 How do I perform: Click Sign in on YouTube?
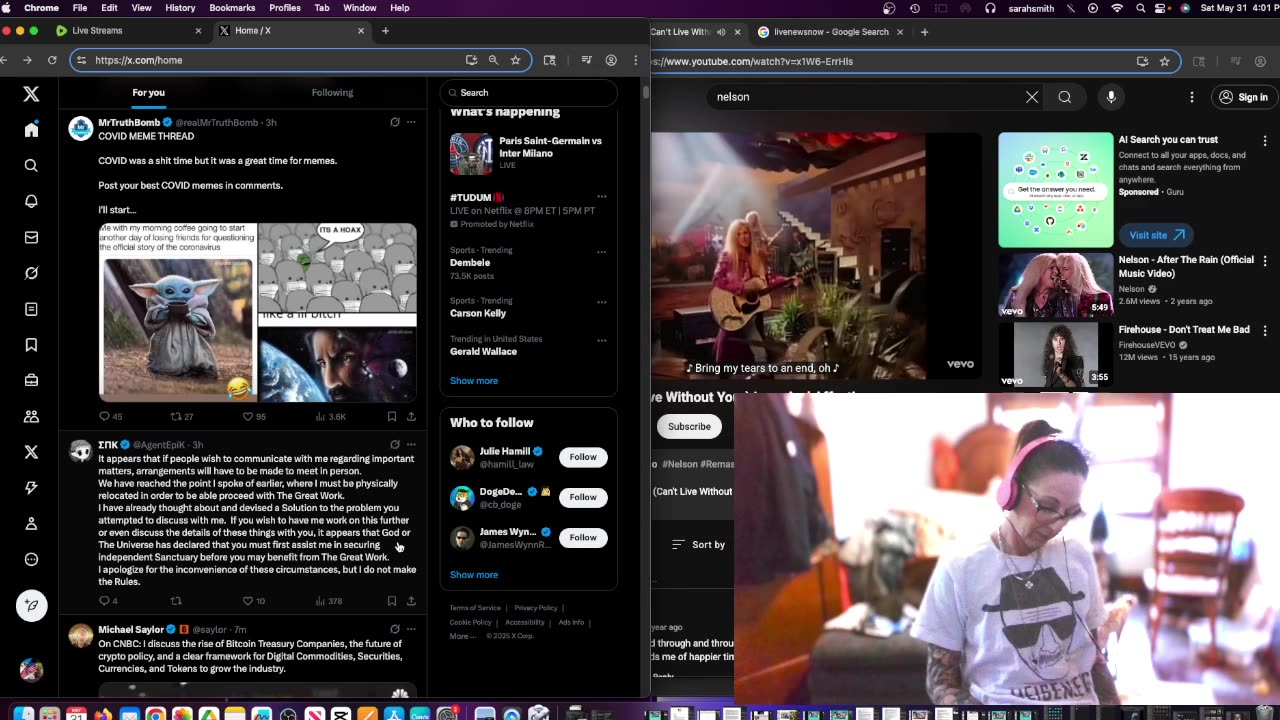tap(1243, 97)
